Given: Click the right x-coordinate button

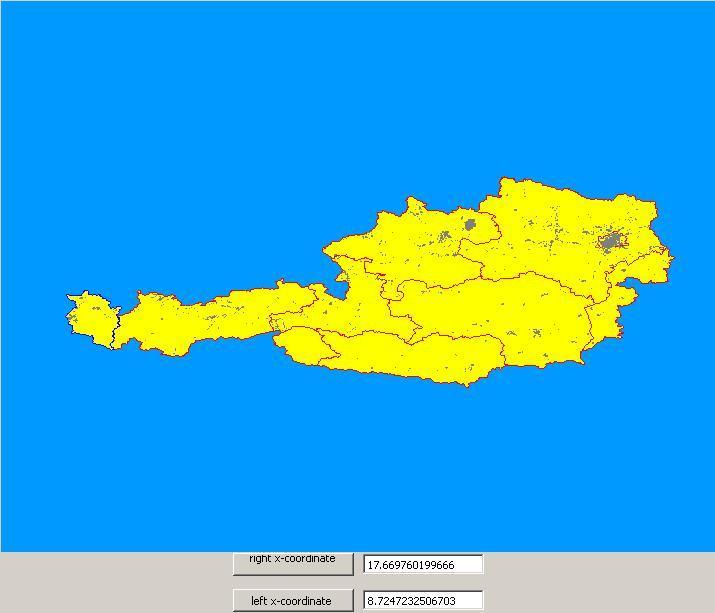Looking at the screenshot, I should click(x=293, y=564).
